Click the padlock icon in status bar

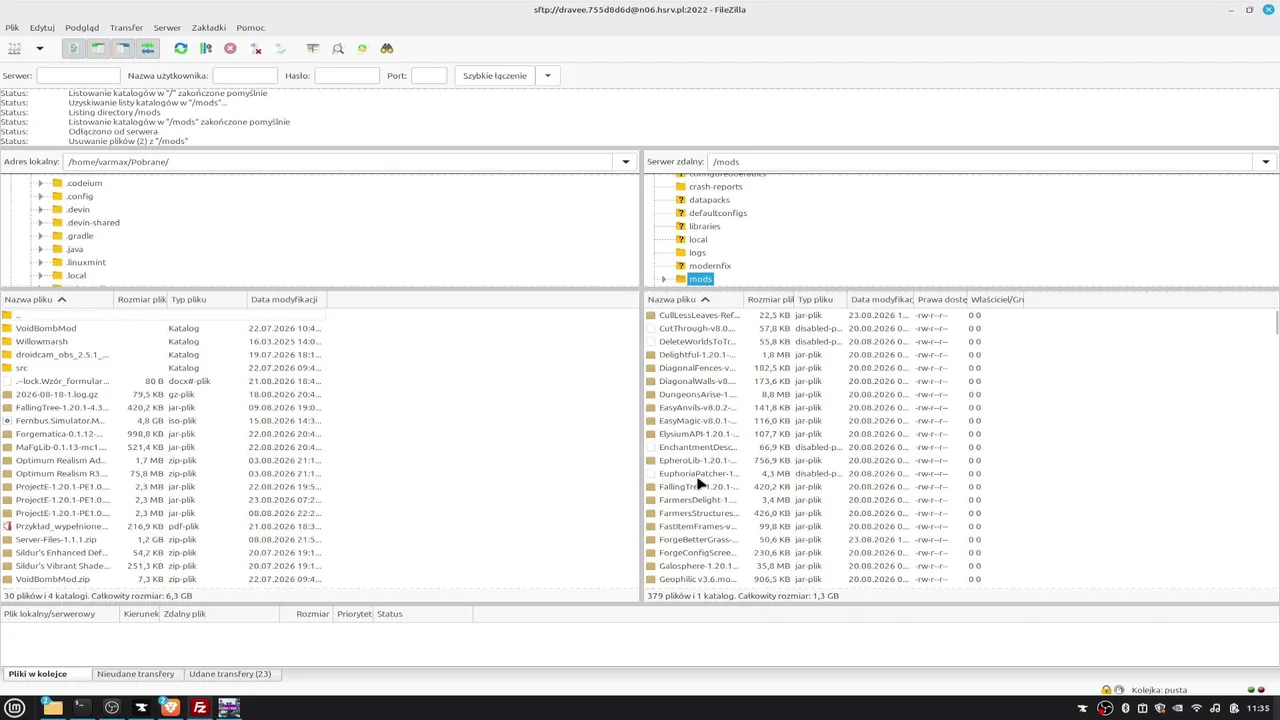pyautogui.click(x=1106, y=690)
